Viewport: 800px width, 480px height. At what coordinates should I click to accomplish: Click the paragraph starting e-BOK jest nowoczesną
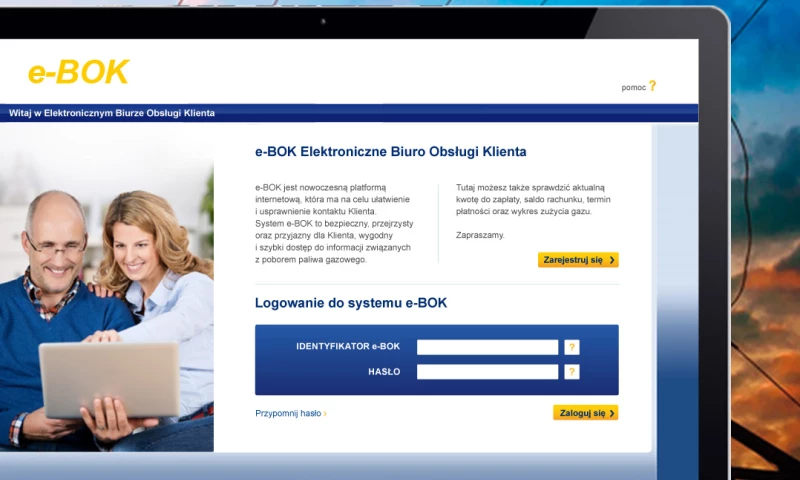334,223
